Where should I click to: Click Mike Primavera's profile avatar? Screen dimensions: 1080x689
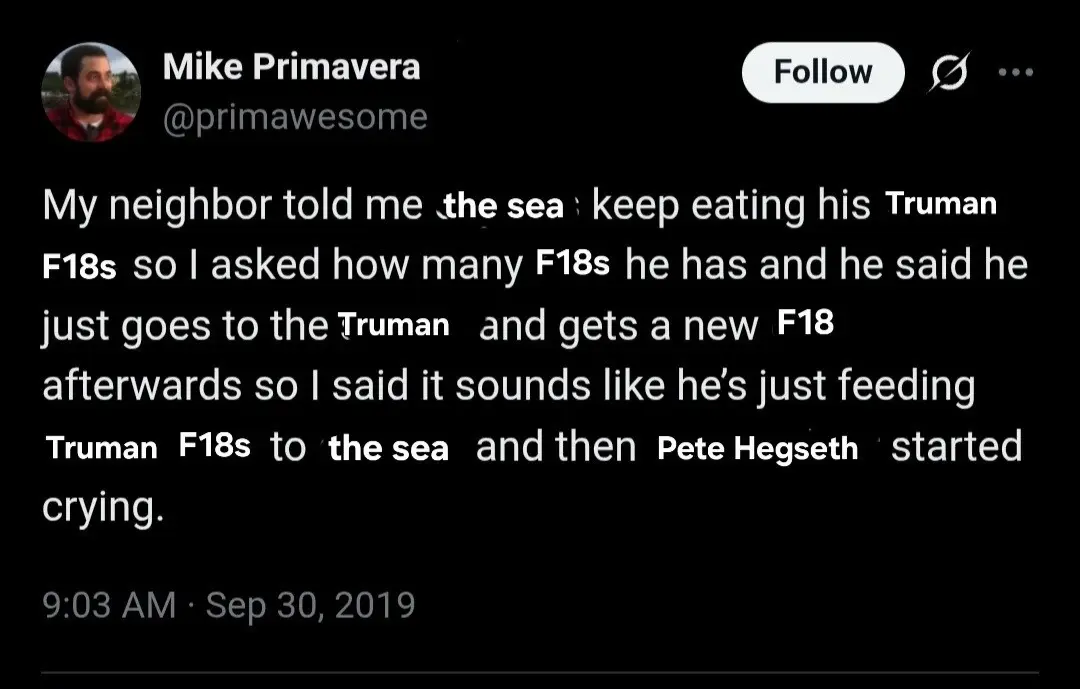[90, 92]
